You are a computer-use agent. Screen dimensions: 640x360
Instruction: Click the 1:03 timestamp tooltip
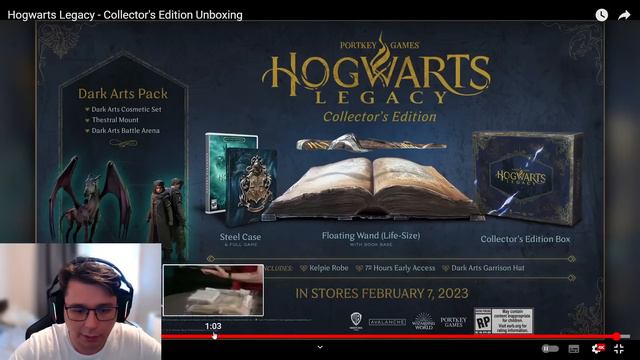click(213, 326)
